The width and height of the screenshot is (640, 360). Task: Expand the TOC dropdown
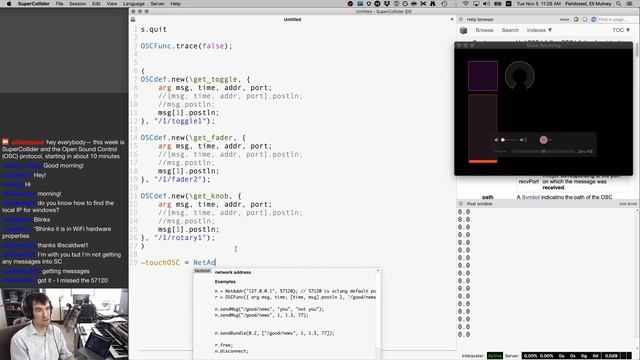click(x=621, y=30)
